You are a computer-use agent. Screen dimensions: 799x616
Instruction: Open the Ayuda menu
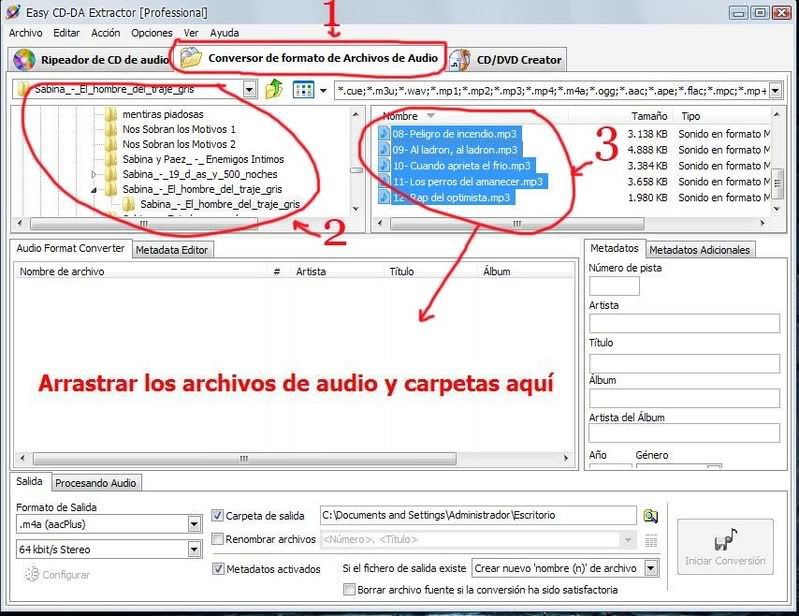[224, 33]
